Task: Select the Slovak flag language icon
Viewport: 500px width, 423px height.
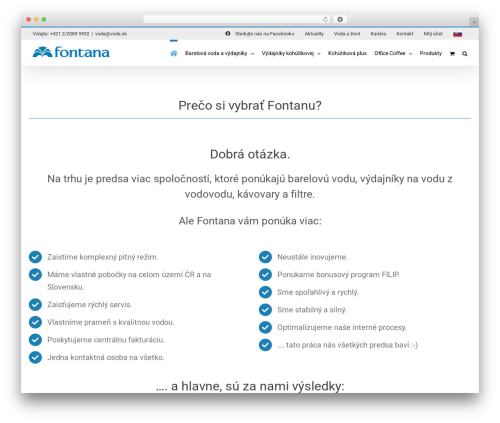Action: (457, 34)
